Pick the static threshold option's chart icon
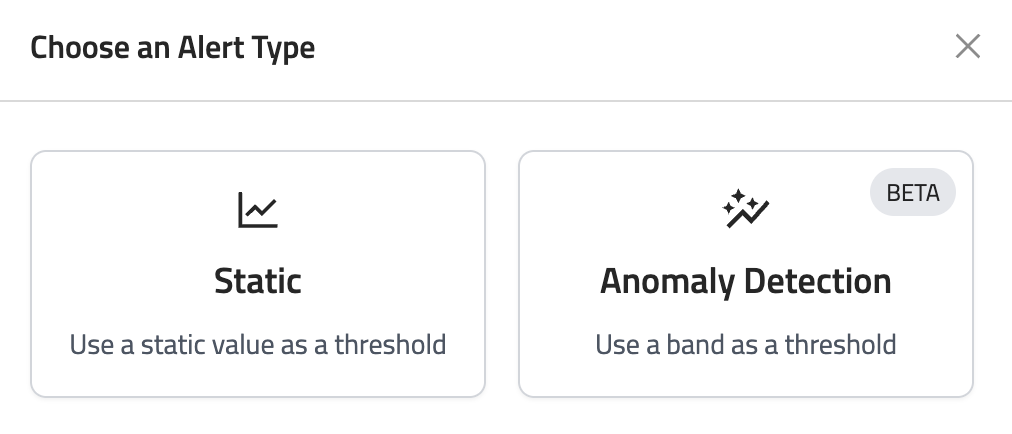 tap(258, 210)
